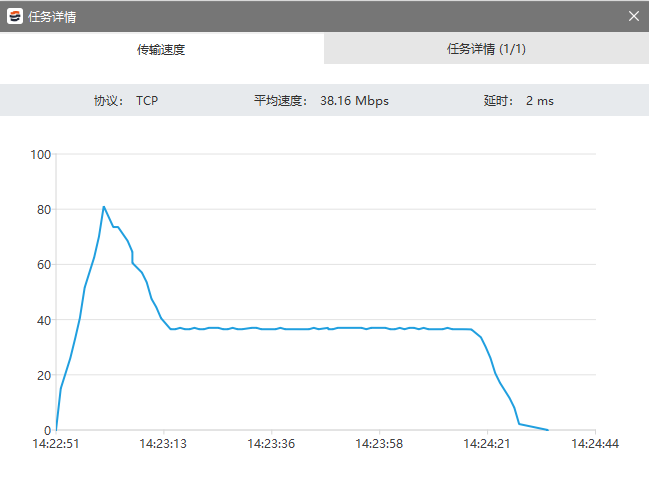Click the 14:24:21 time axis label
This screenshot has height=480, width=649.
point(487,443)
